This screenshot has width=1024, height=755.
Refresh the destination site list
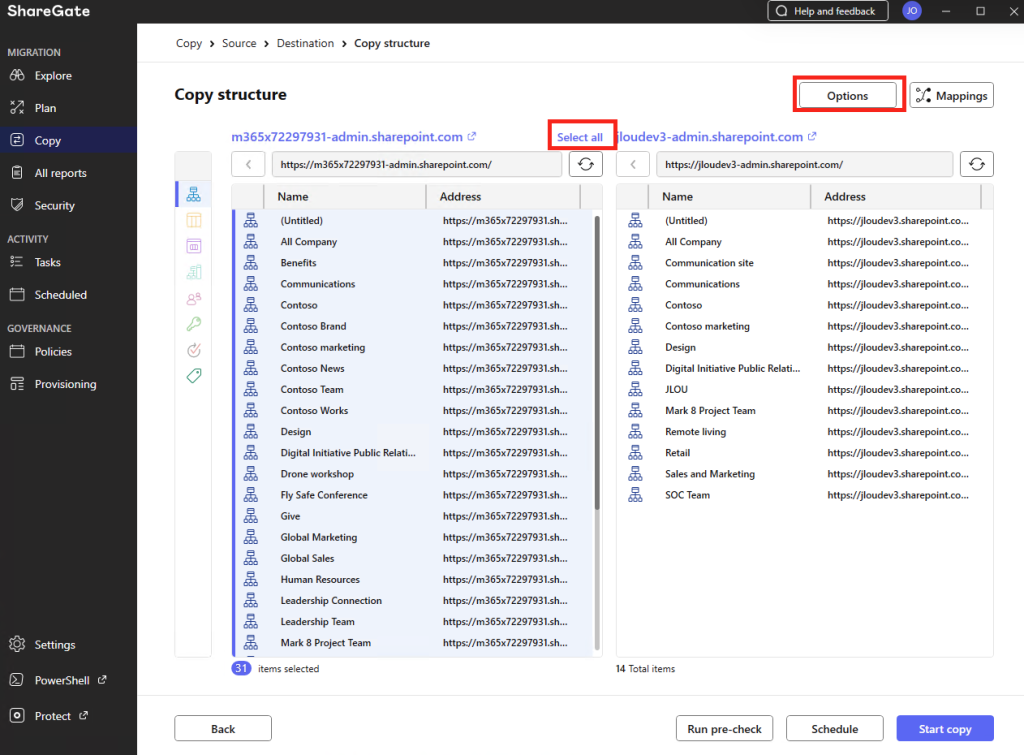click(976, 165)
